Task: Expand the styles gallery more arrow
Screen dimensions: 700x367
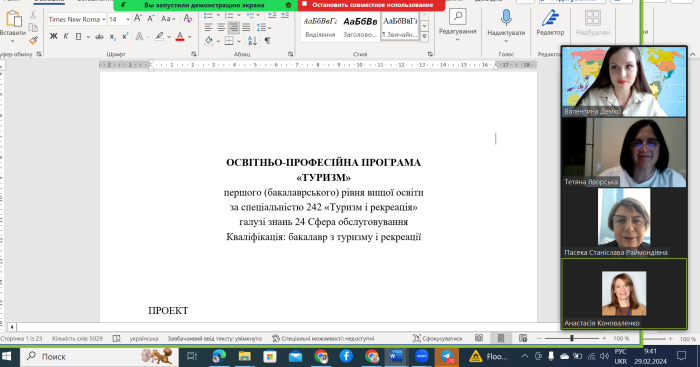Action: [425, 37]
